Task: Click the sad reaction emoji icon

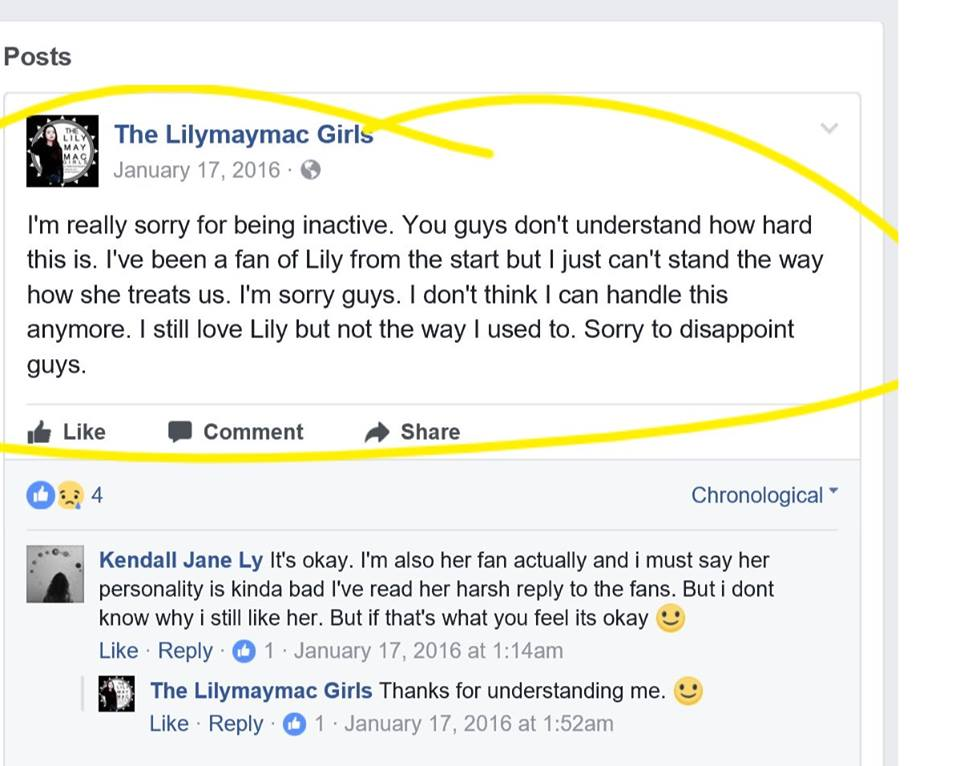Action: point(68,494)
